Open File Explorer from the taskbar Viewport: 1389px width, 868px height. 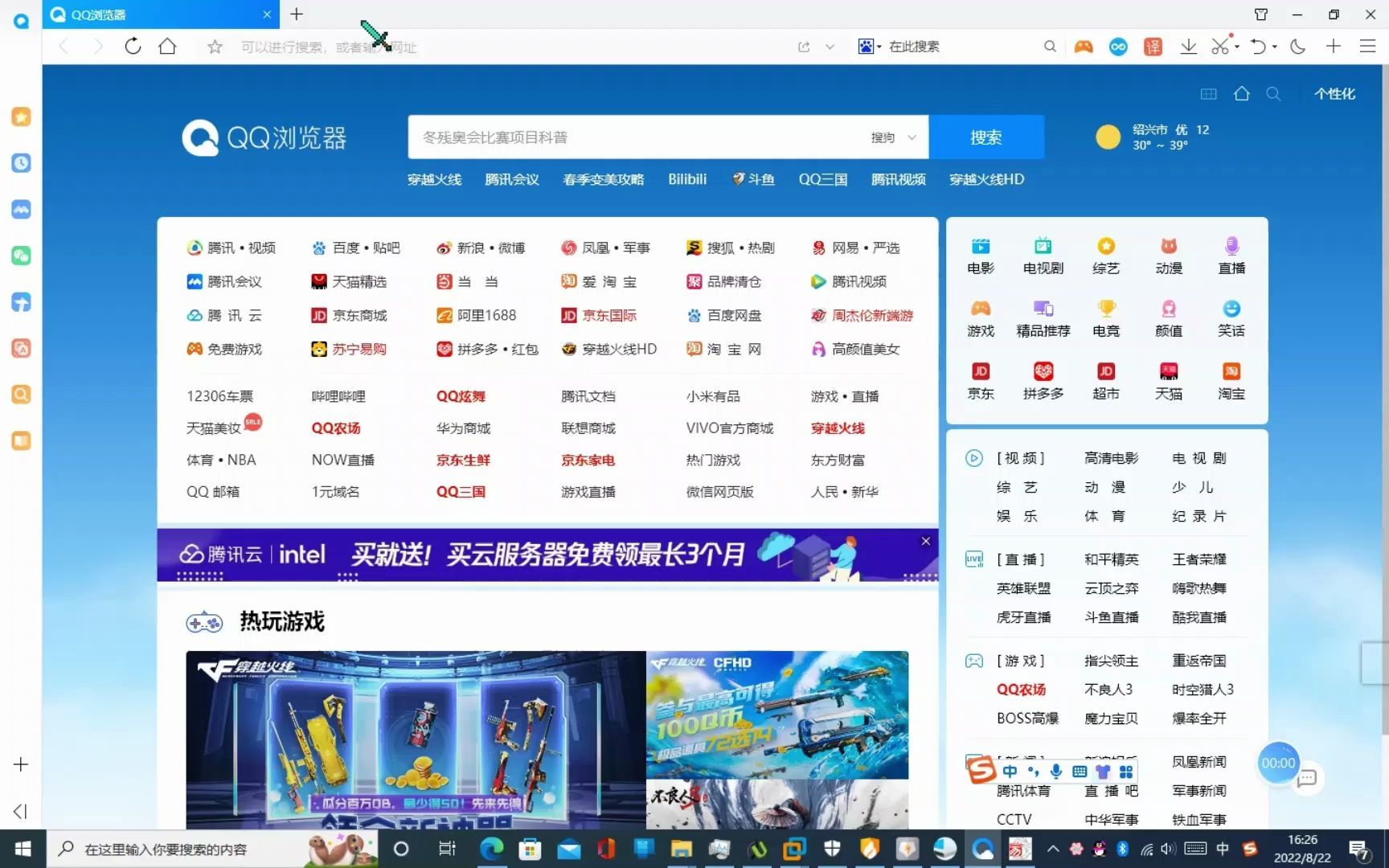pos(682,849)
